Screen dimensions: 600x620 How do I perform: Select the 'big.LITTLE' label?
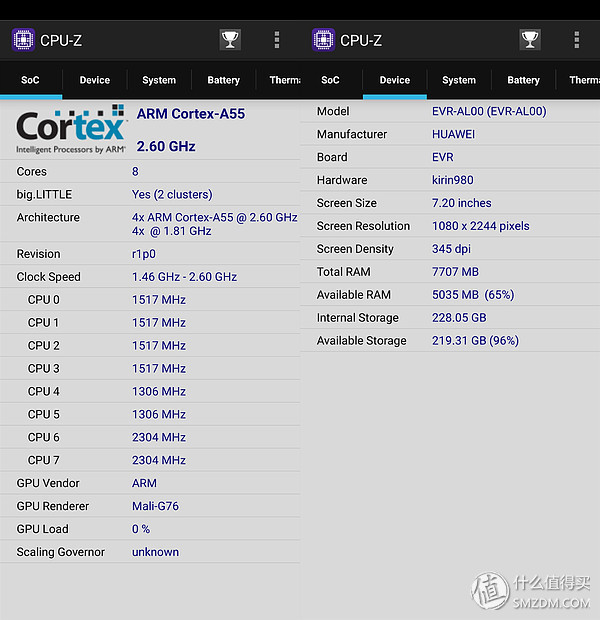[x=44, y=195]
